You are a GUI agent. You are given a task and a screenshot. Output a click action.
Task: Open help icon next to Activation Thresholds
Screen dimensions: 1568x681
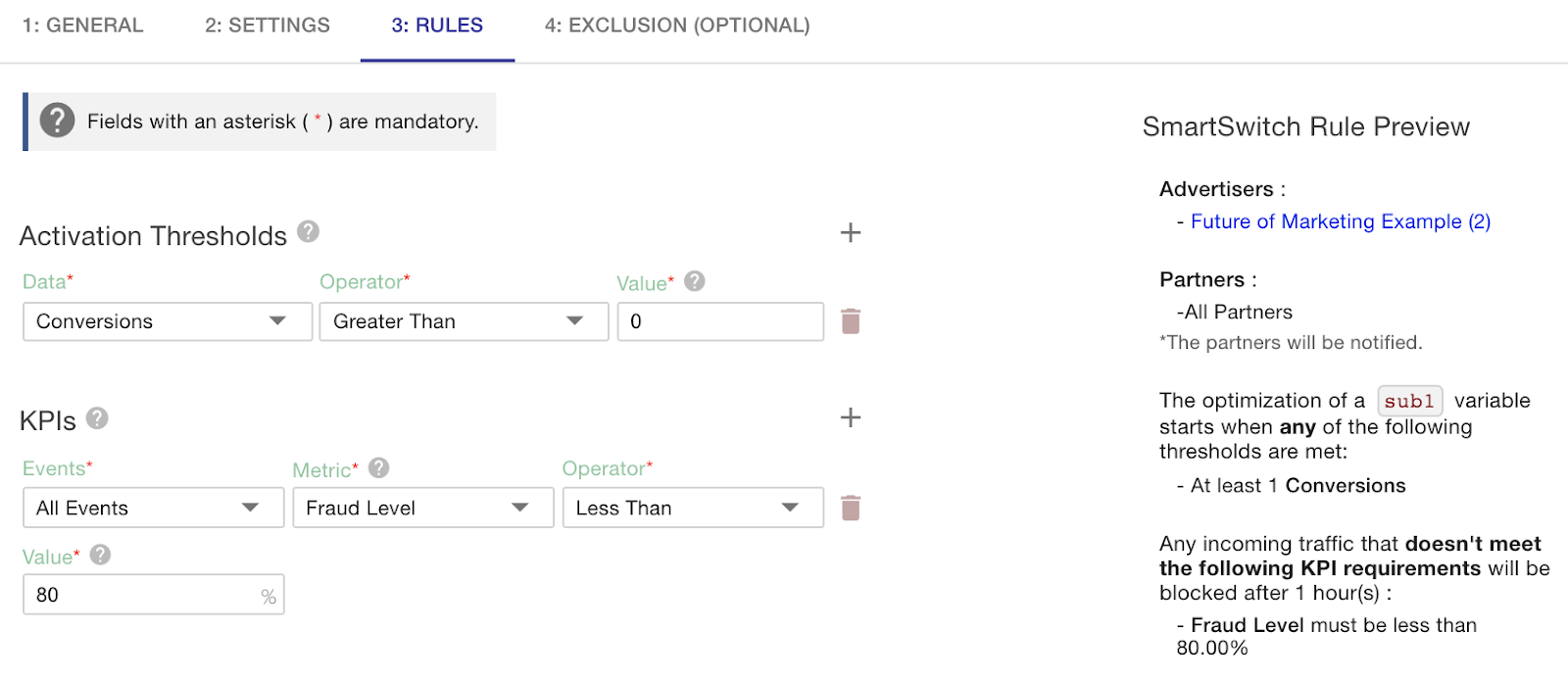click(309, 231)
